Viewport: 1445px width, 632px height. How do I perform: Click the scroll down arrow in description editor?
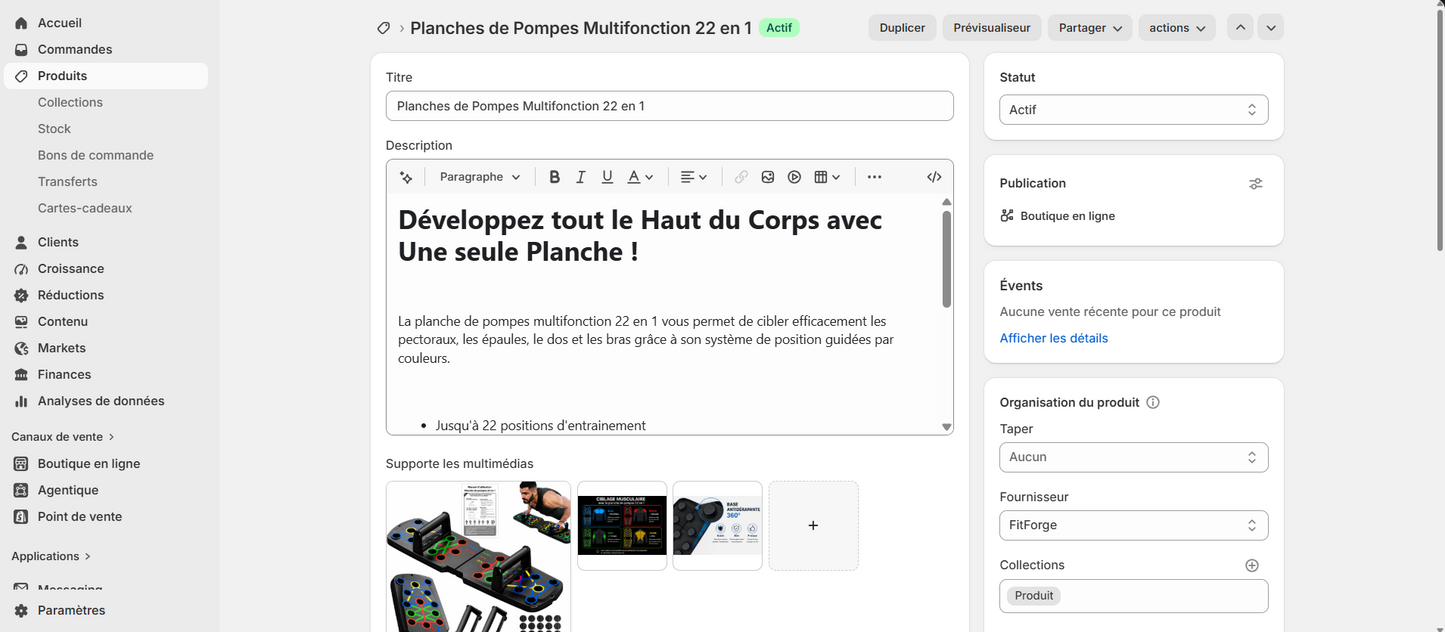pos(947,427)
